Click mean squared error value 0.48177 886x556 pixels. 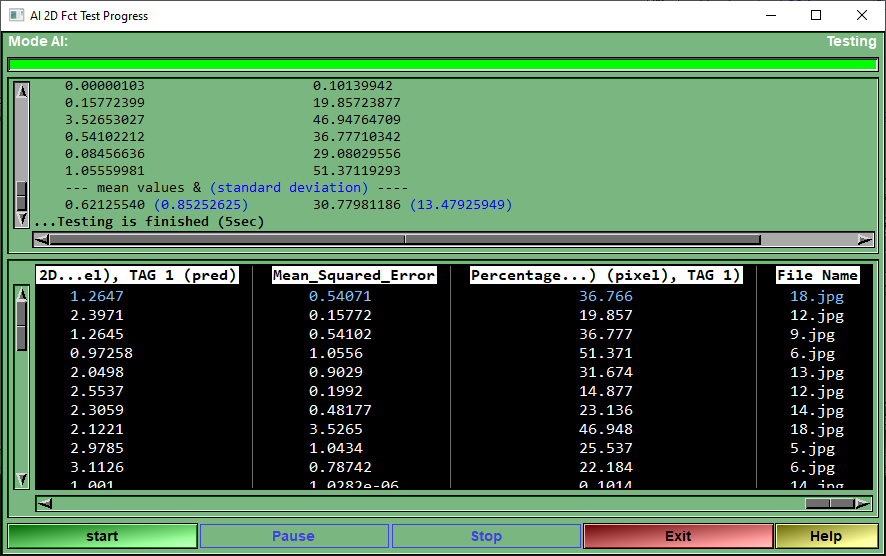coord(340,410)
